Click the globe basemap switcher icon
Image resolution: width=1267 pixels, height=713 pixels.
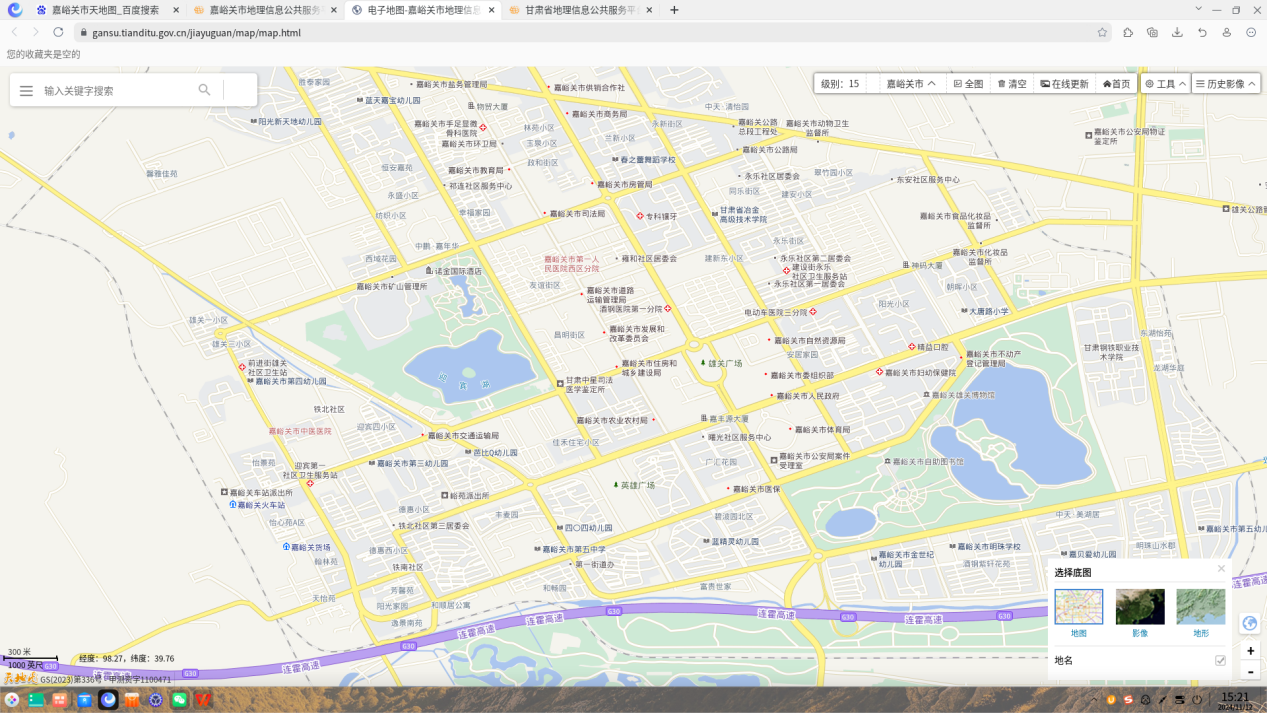point(1249,623)
